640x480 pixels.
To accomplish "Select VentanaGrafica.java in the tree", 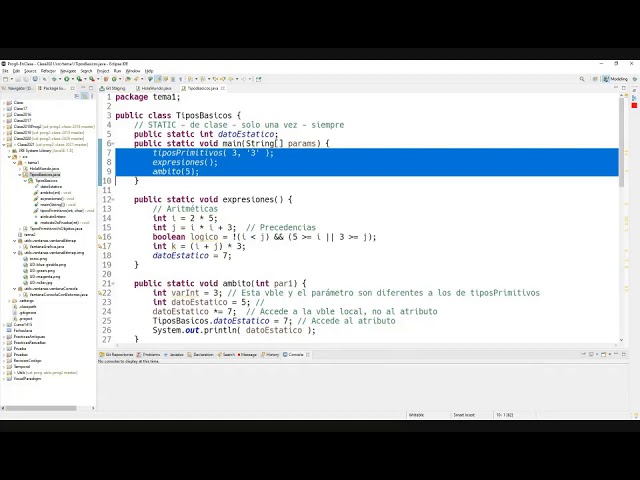I will click(47, 247).
